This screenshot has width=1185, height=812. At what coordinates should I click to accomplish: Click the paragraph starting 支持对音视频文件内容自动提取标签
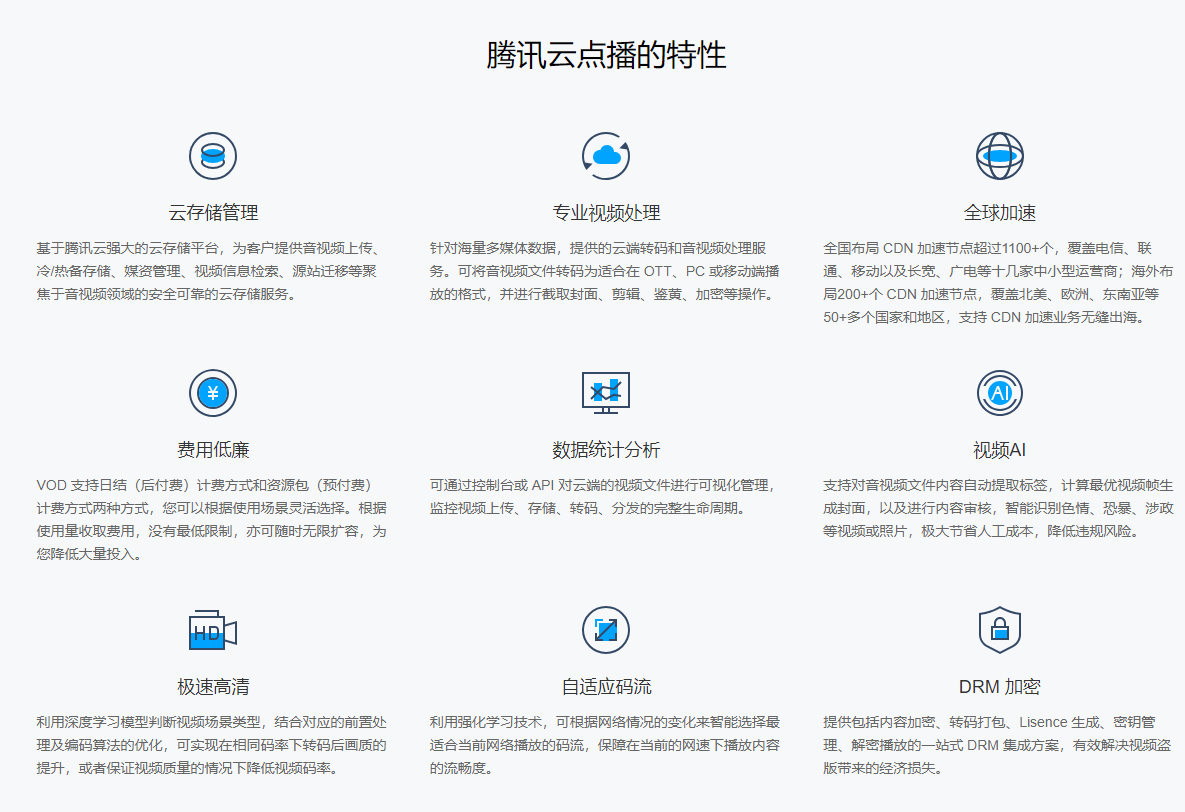(x=998, y=508)
